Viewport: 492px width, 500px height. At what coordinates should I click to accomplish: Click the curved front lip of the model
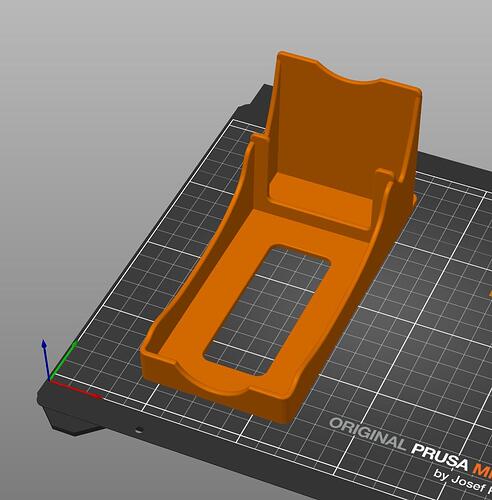[213, 380]
